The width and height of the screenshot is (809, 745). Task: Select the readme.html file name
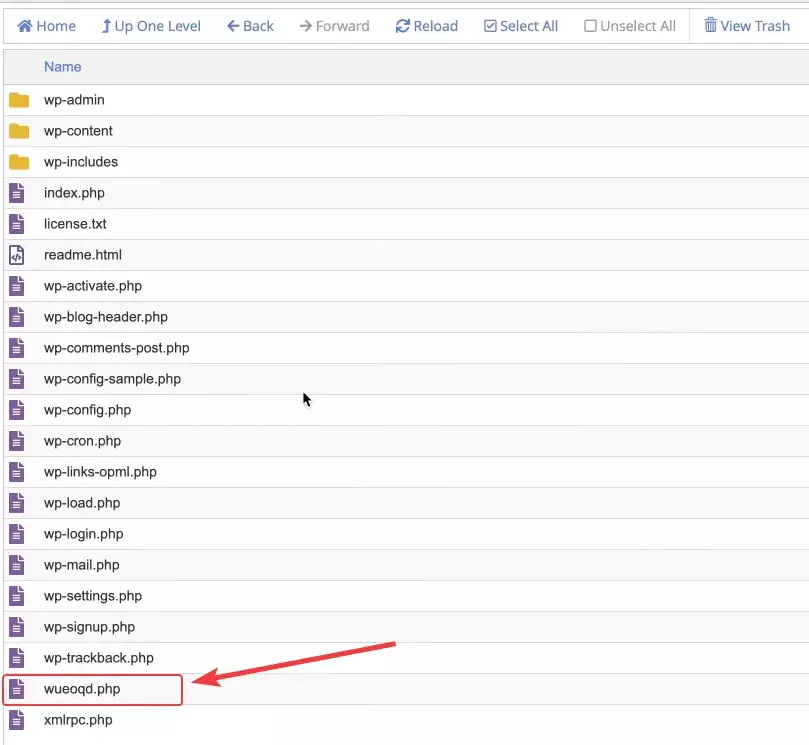coord(83,255)
